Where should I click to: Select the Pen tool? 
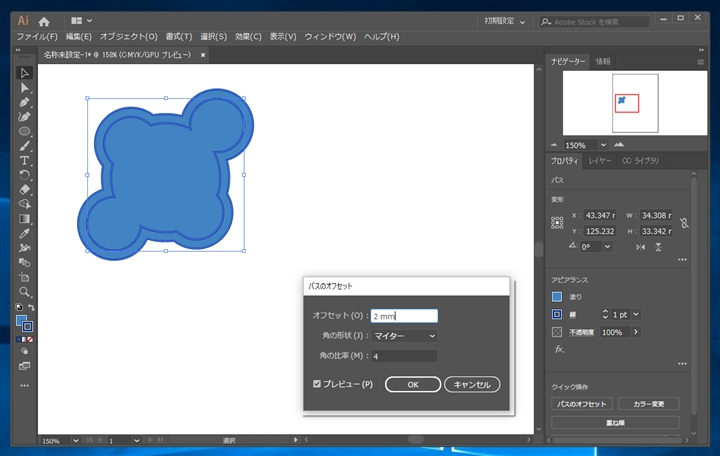[24, 102]
